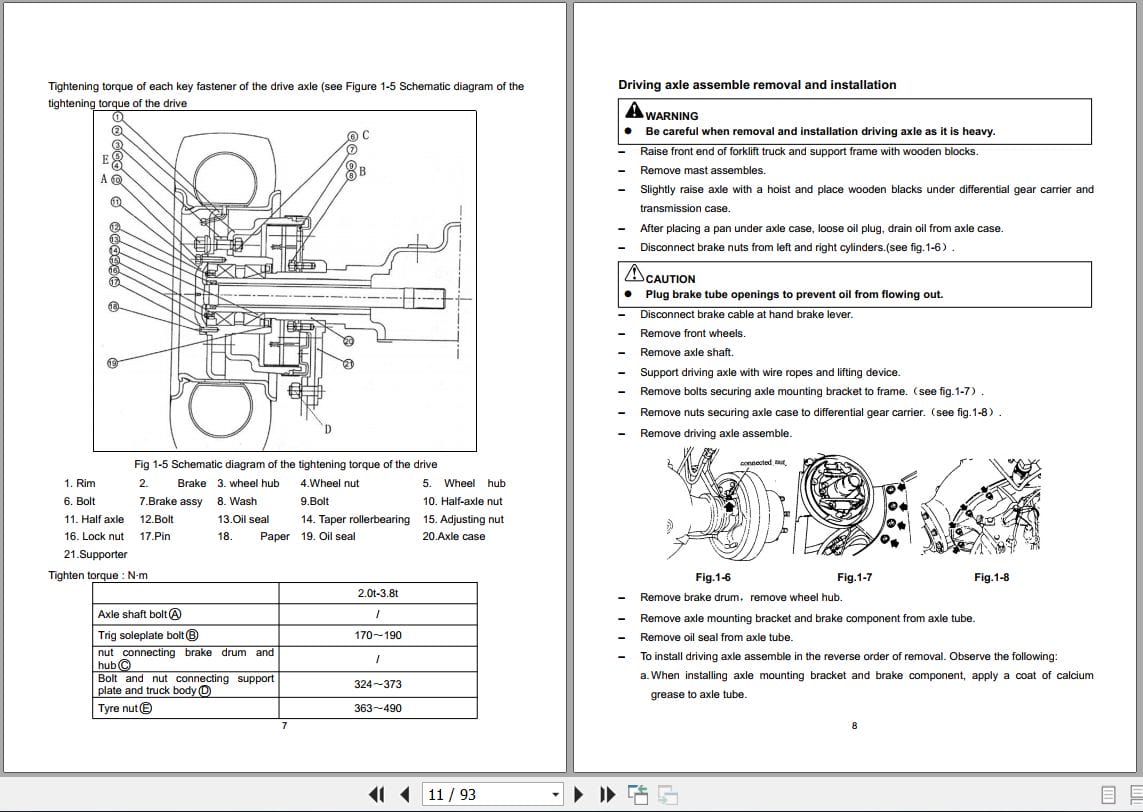
Task: Jump to the first page of the document
Action: pos(377,793)
